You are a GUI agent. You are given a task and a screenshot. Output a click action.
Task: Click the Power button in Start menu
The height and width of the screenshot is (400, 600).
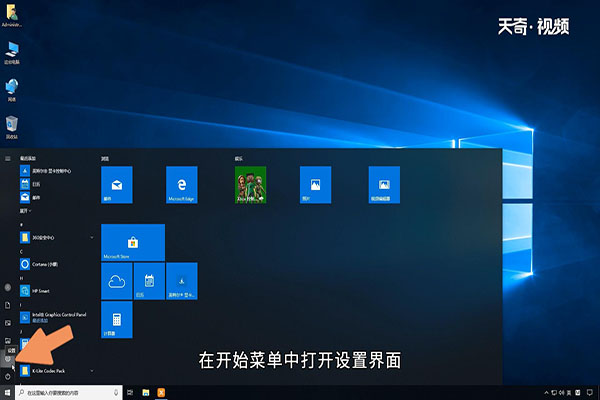(x=8, y=377)
